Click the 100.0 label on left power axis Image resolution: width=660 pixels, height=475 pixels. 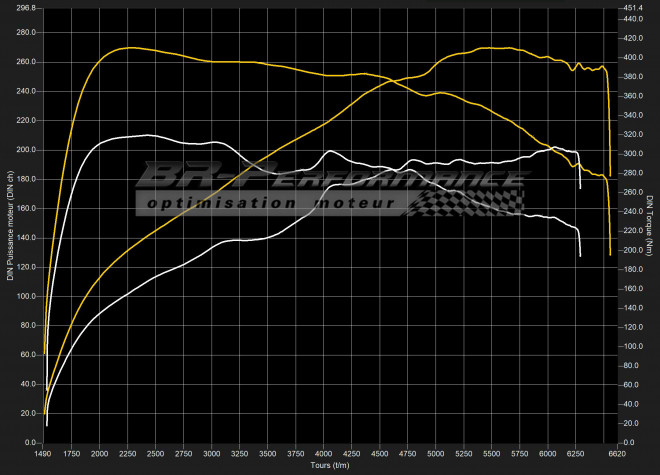[x=26, y=295]
